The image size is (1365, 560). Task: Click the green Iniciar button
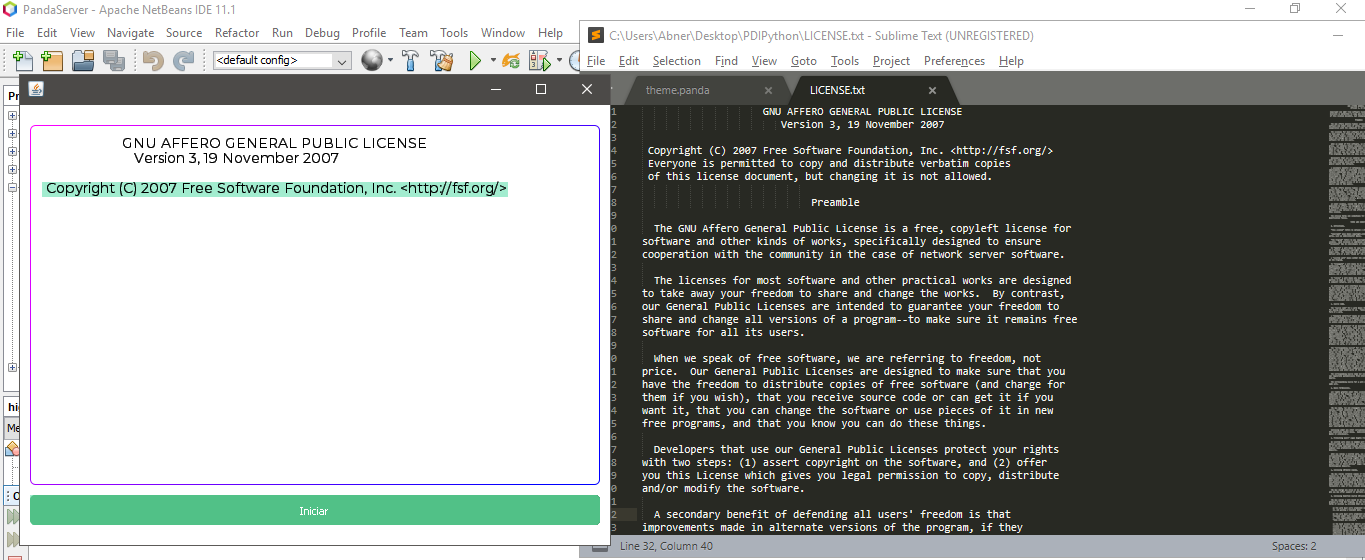tap(314, 511)
